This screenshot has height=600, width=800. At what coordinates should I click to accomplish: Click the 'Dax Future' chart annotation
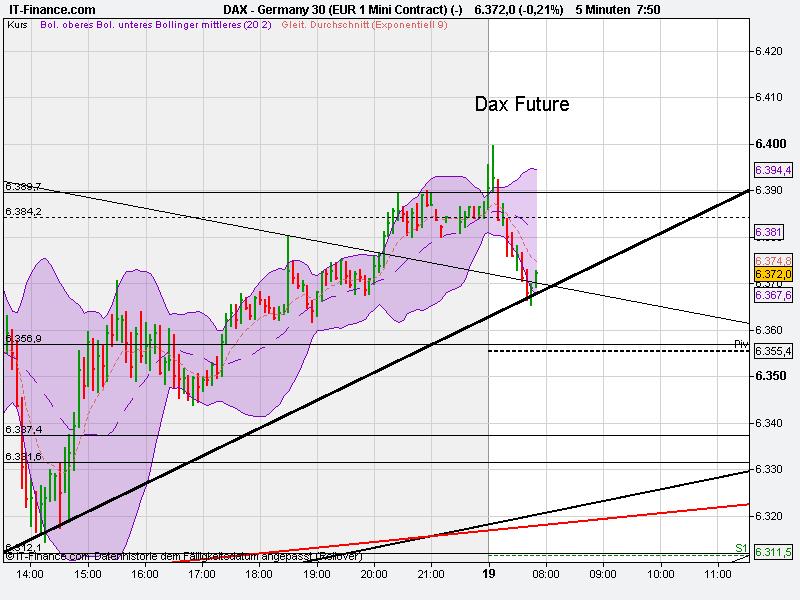click(x=521, y=103)
